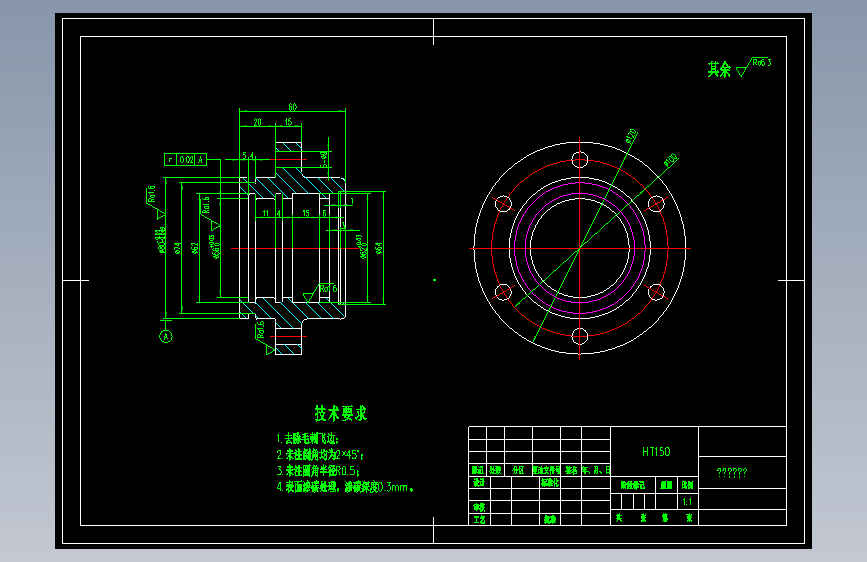
Task: Select the ø100 diameter label
Action: (x=671, y=160)
